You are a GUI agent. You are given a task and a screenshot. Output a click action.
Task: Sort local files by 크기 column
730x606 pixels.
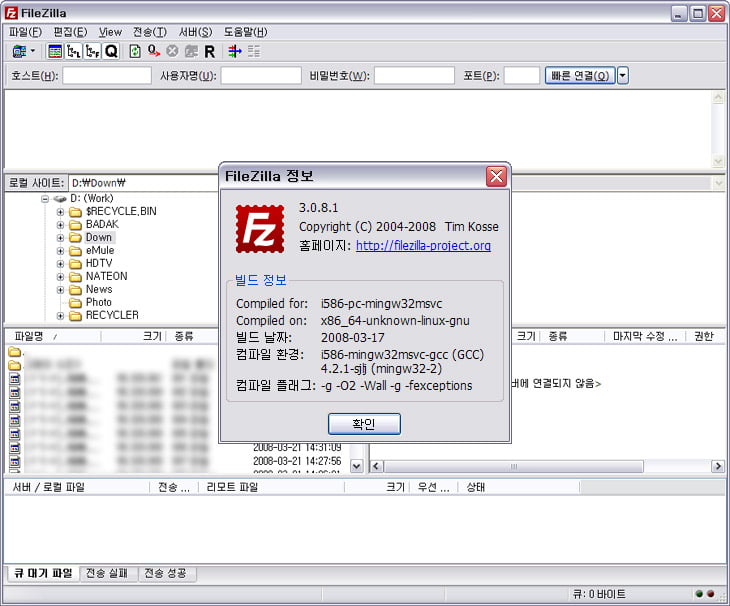tap(133, 337)
